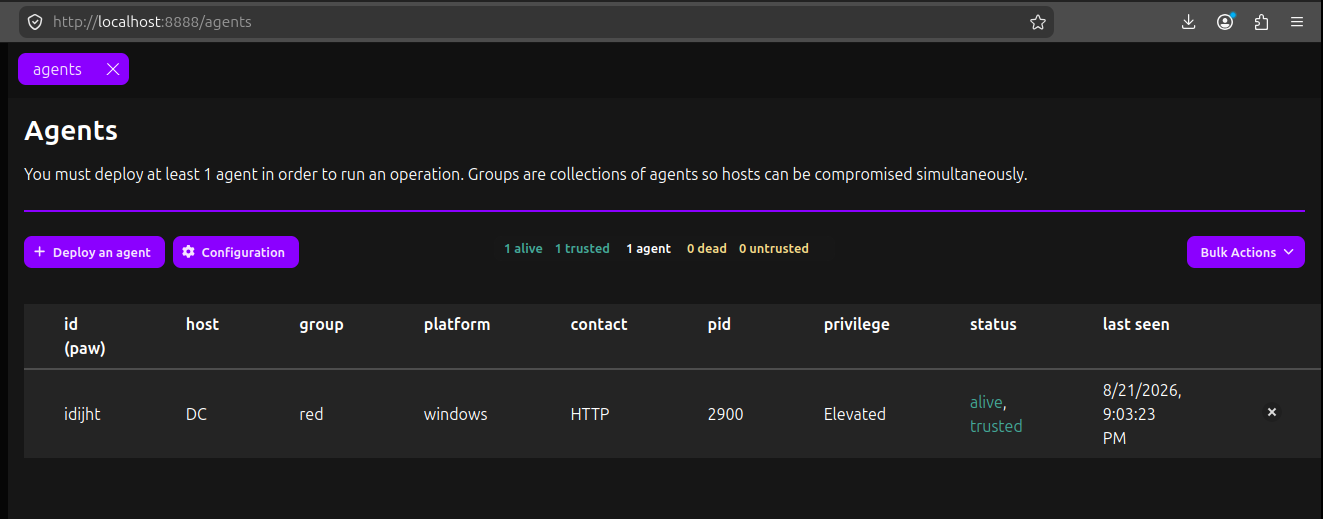Click the 'id (paw)' column header

(85, 336)
